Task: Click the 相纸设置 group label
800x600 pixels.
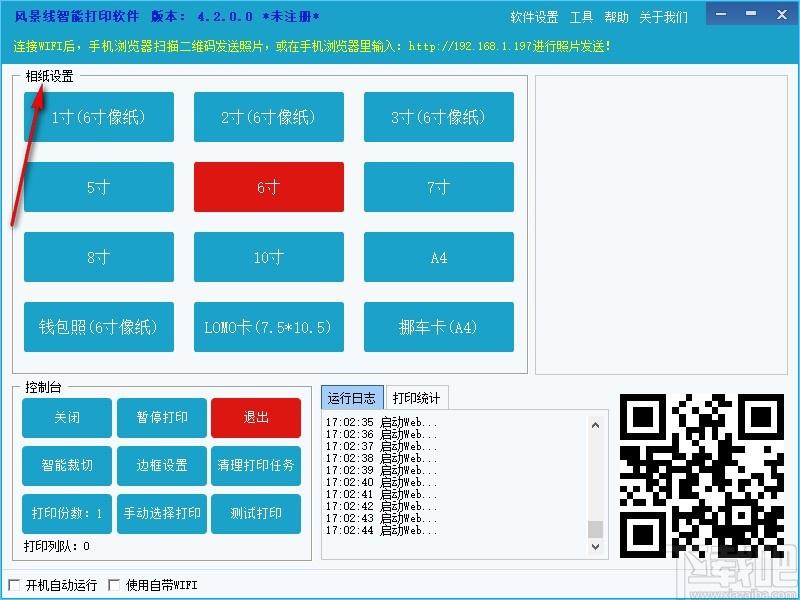Action: [49, 77]
